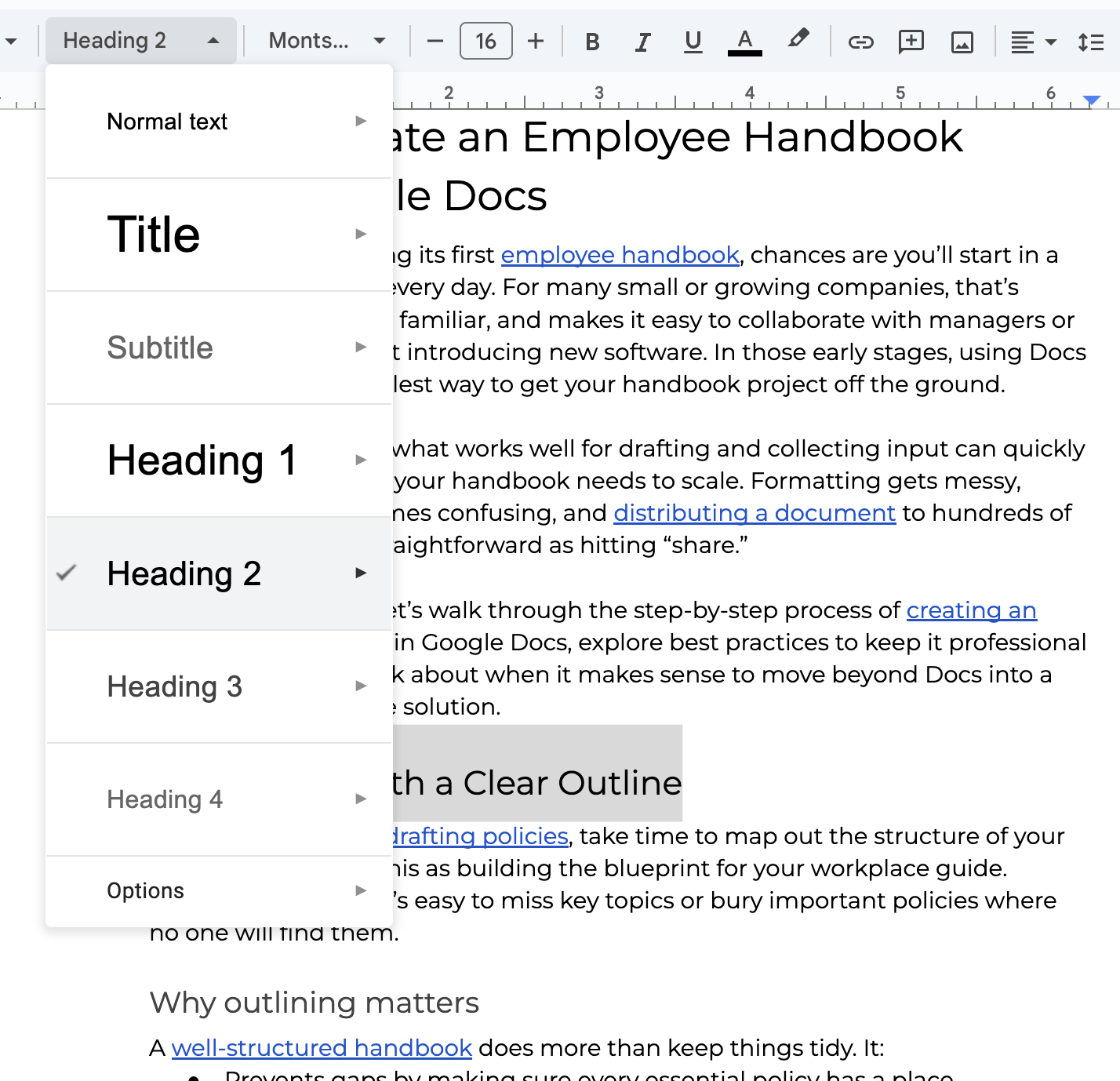Toggle bold formatting
The height and width of the screenshot is (1081, 1120).
[x=592, y=42]
